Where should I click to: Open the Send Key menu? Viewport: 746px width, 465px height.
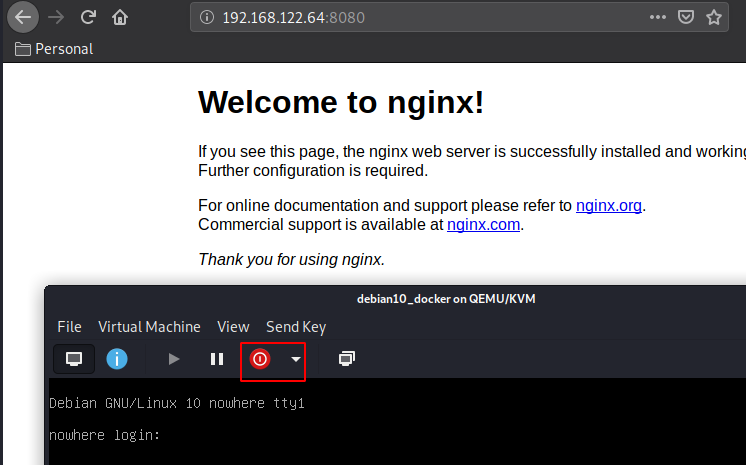(x=296, y=327)
